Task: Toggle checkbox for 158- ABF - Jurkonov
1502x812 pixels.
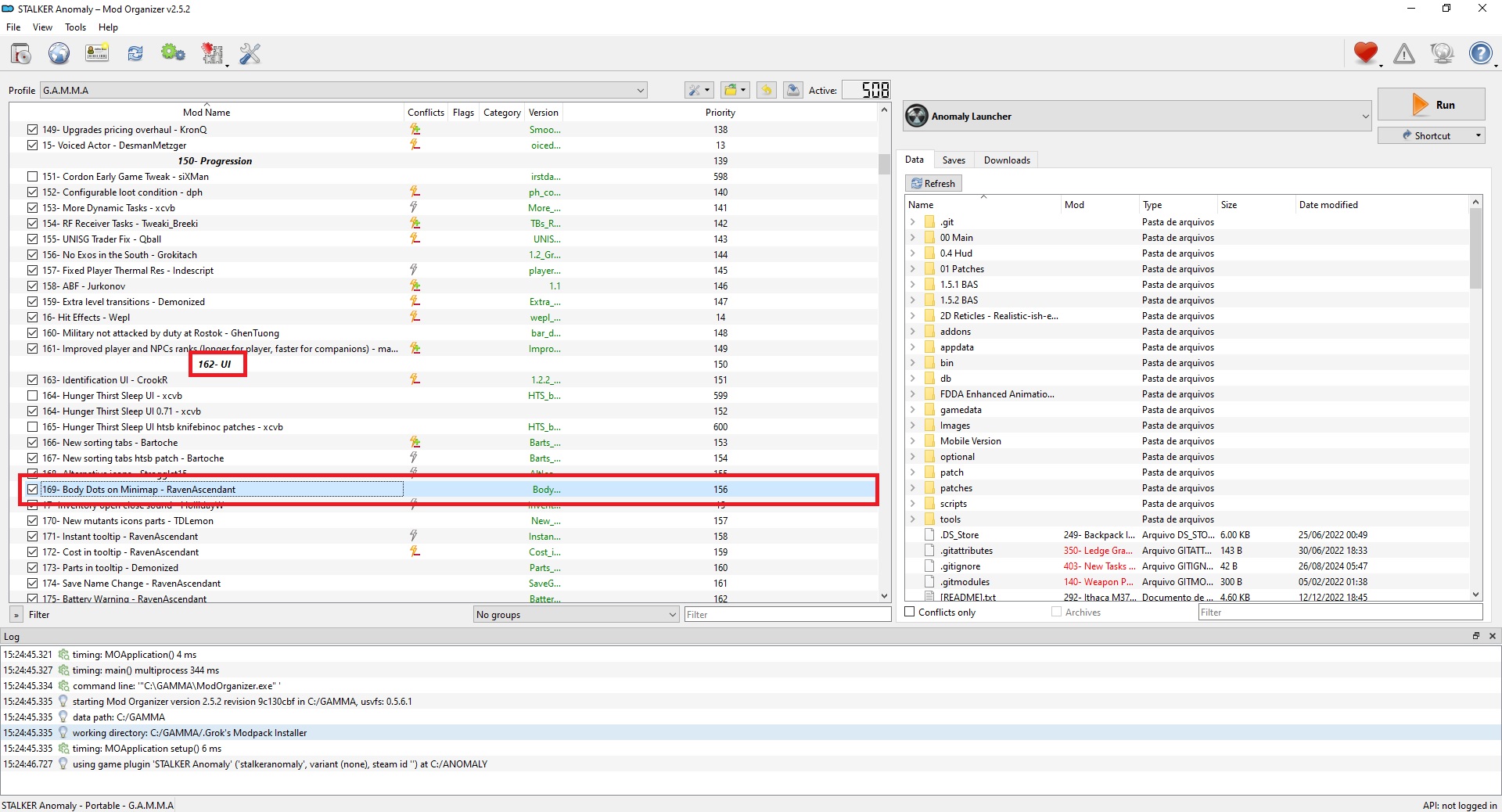Action: pos(32,286)
